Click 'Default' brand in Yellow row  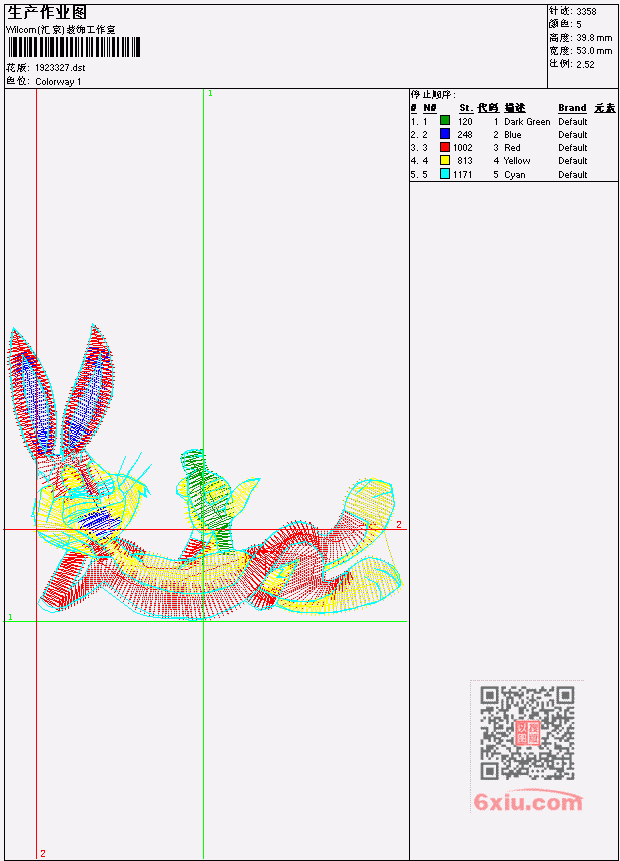573,161
